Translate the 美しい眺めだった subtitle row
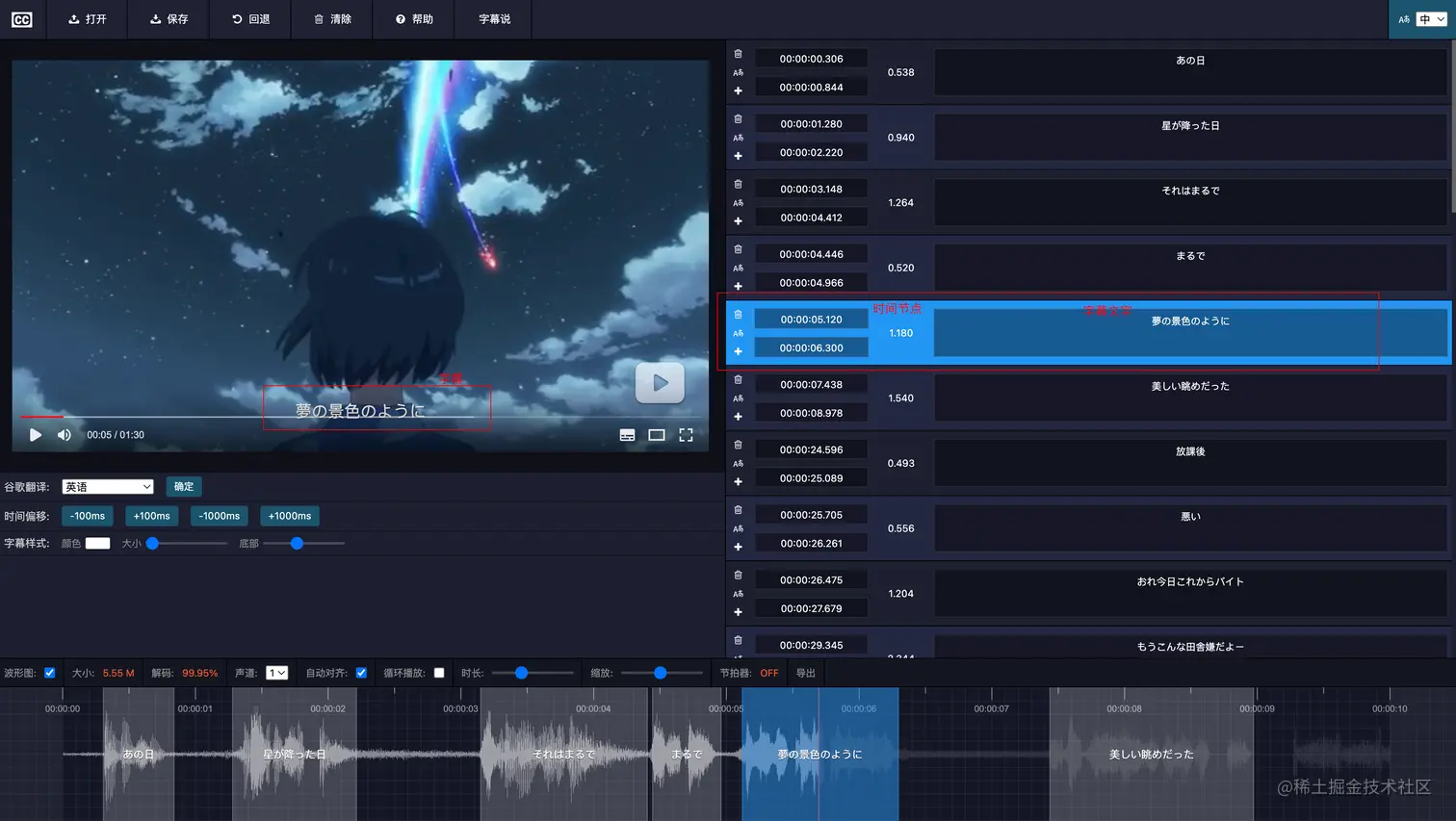 [x=738, y=398]
